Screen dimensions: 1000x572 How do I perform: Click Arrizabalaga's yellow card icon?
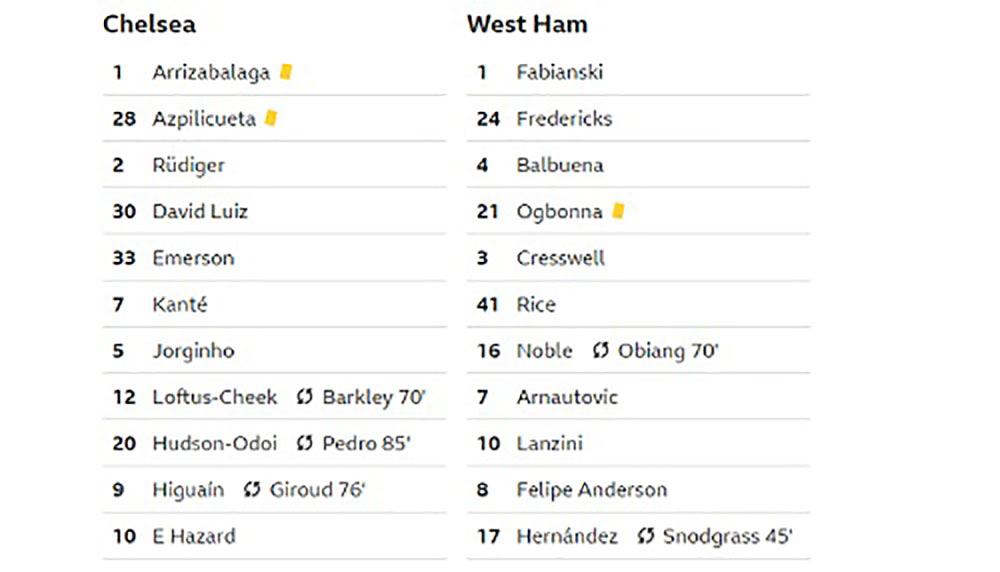[x=286, y=72]
